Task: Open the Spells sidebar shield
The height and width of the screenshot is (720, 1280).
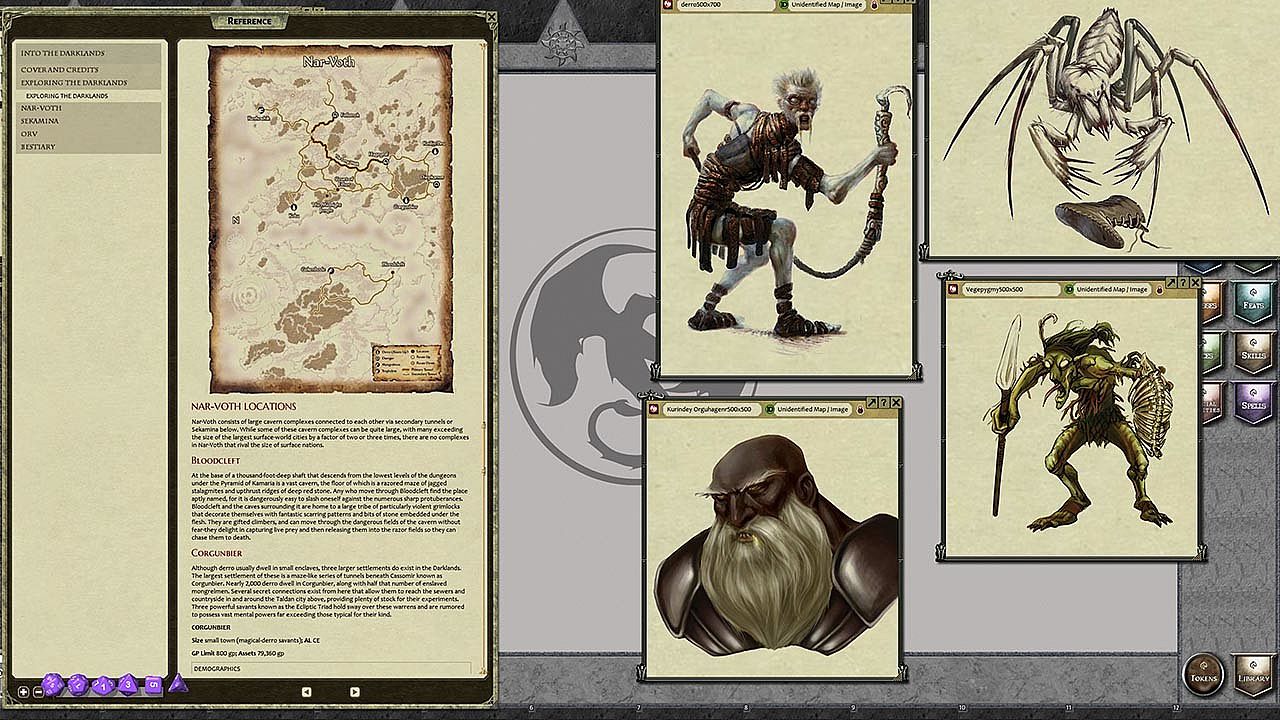Action: point(1252,402)
